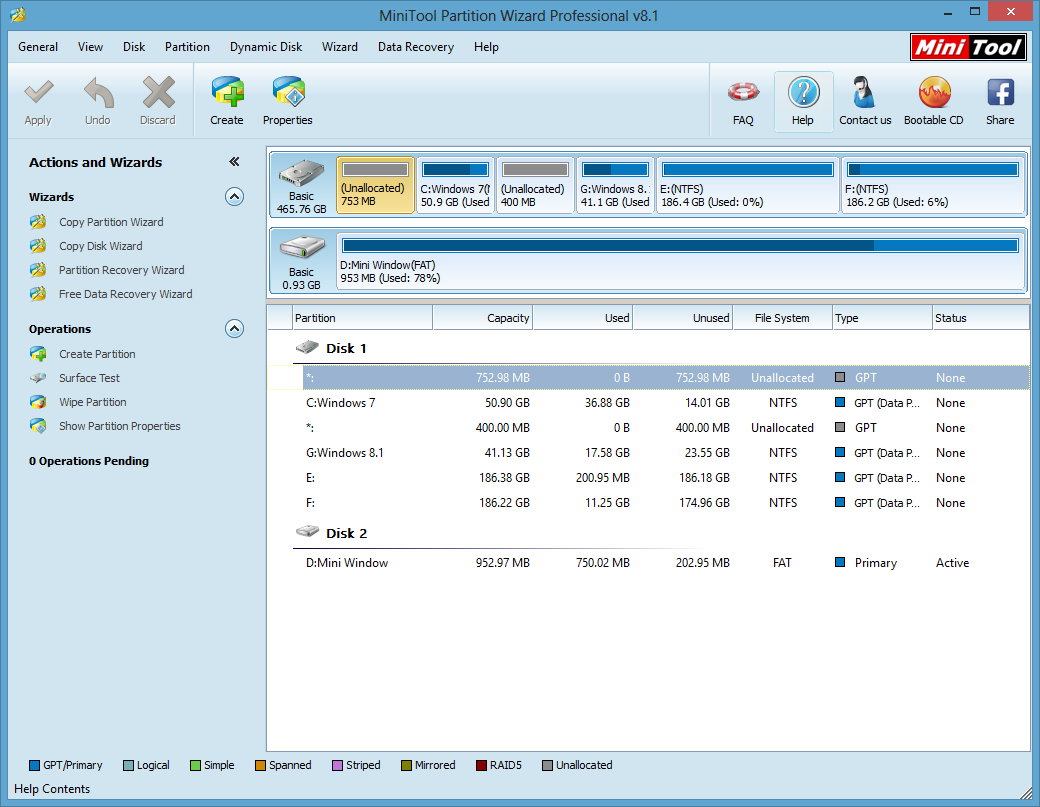Sort by Unused column header
The height and width of the screenshot is (807, 1040).
click(x=683, y=318)
